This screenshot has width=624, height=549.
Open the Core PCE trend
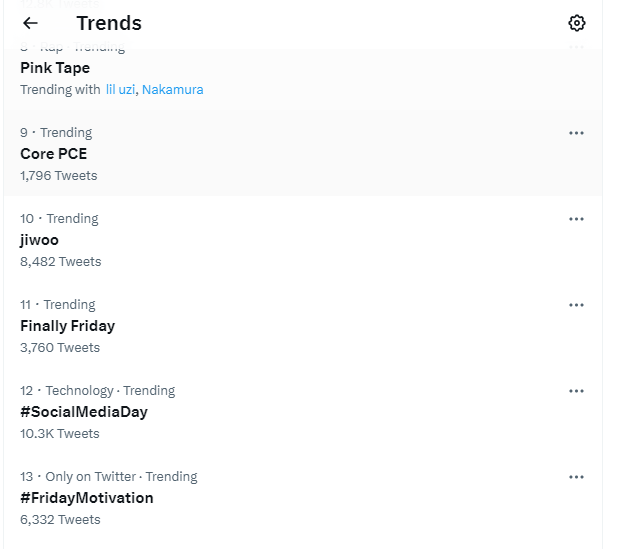(x=54, y=154)
